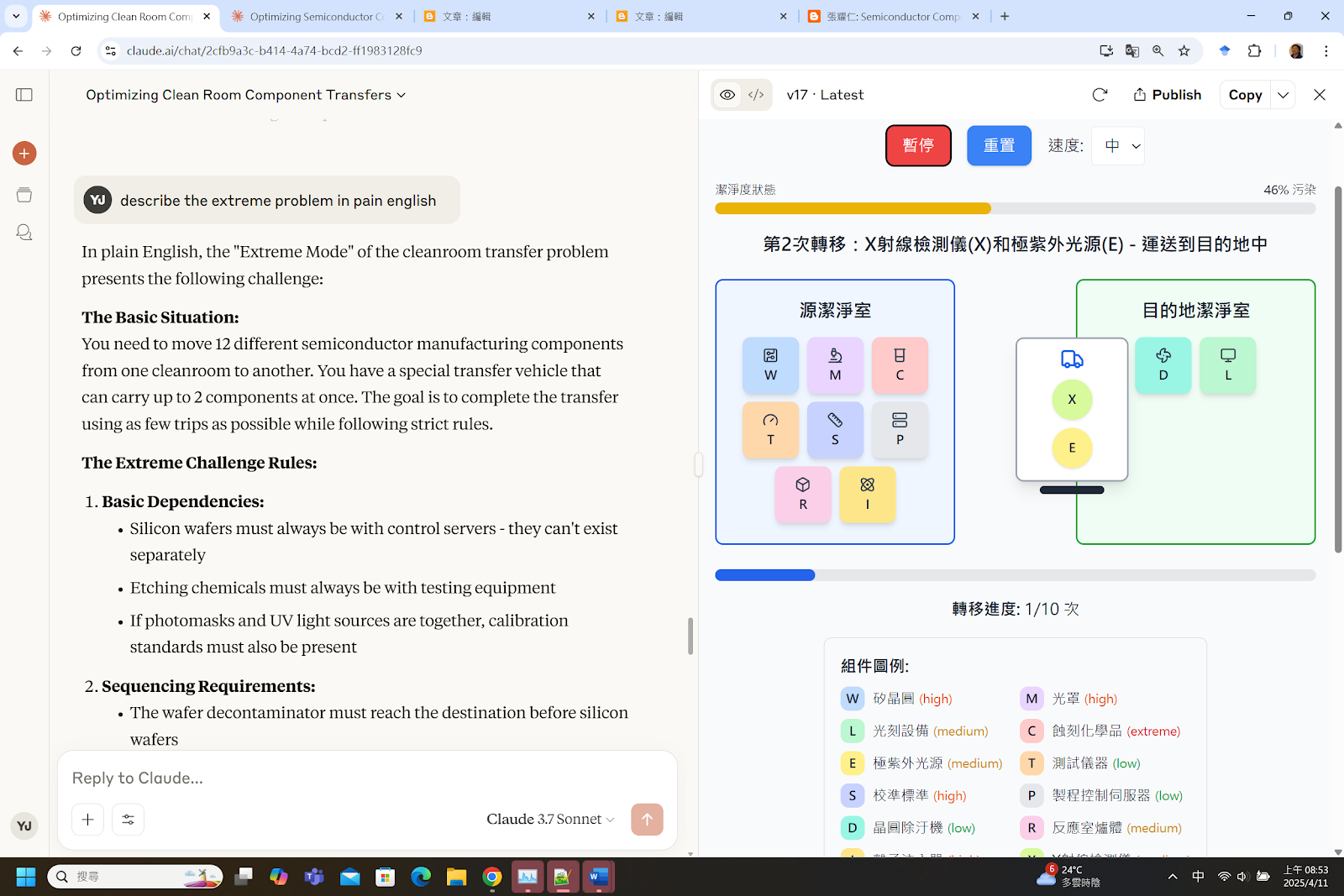1344x896 pixels.
Task: Select the S calibration standard card
Action: (x=835, y=430)
